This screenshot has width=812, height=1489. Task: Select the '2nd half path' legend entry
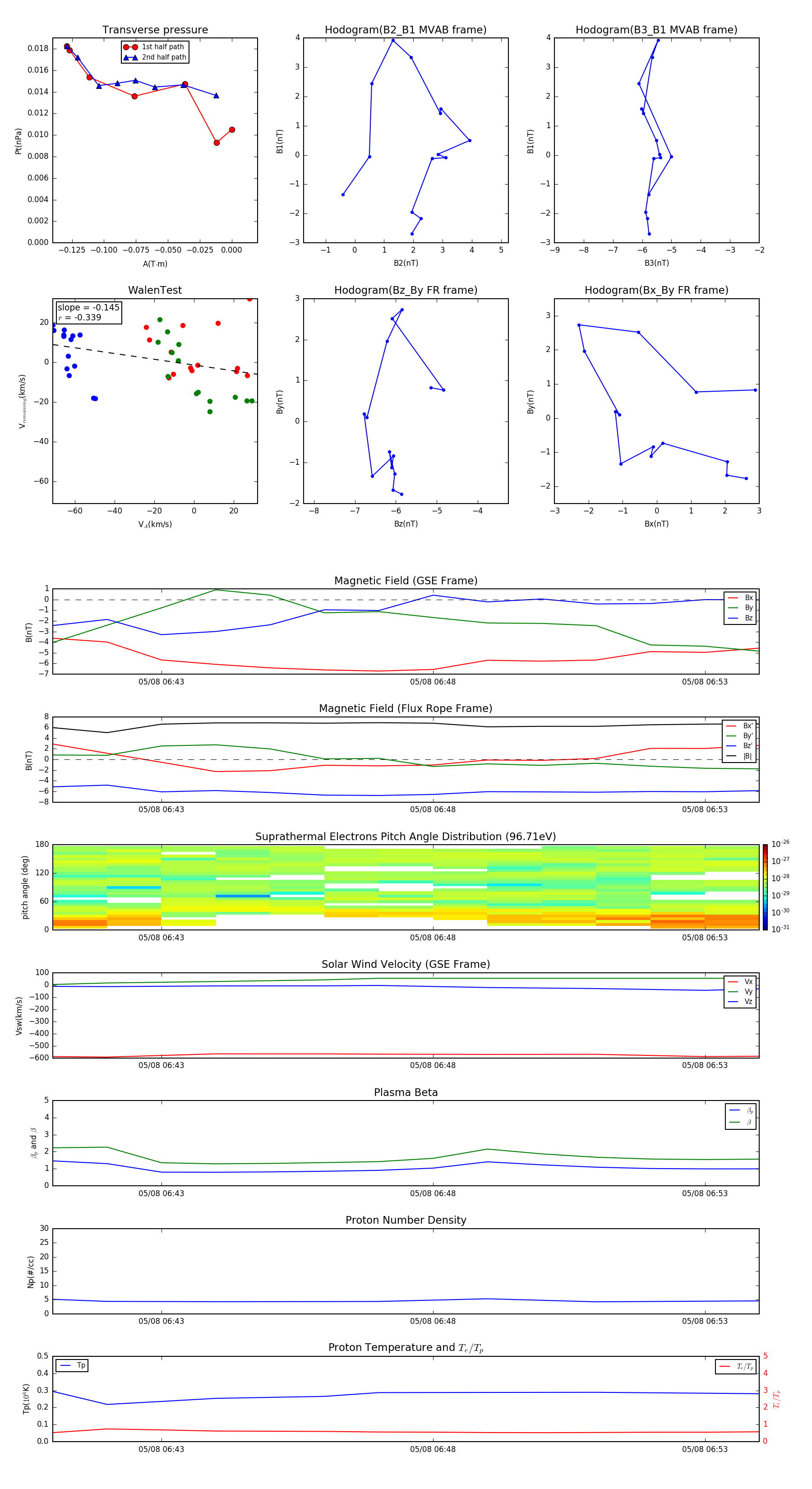tap(154, 57)
